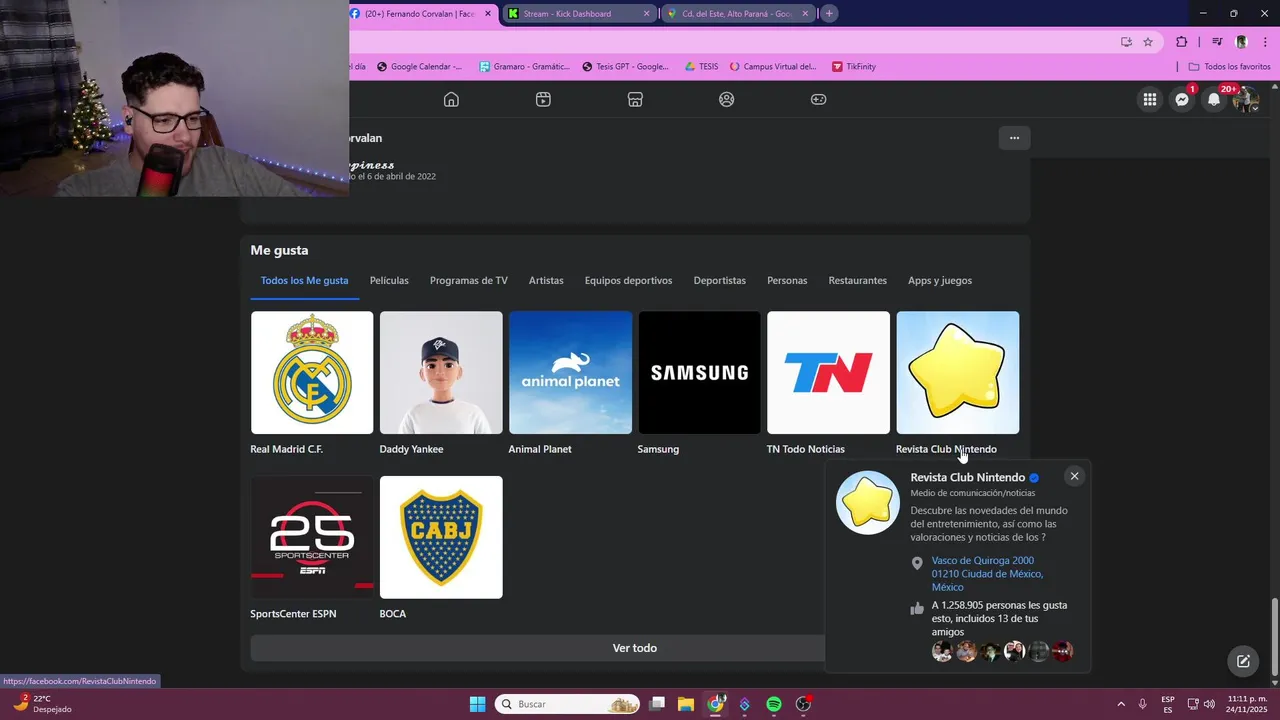Open the SportsCenter ESPN thumbnail
Screen dimensions: 1280x720
312,537
